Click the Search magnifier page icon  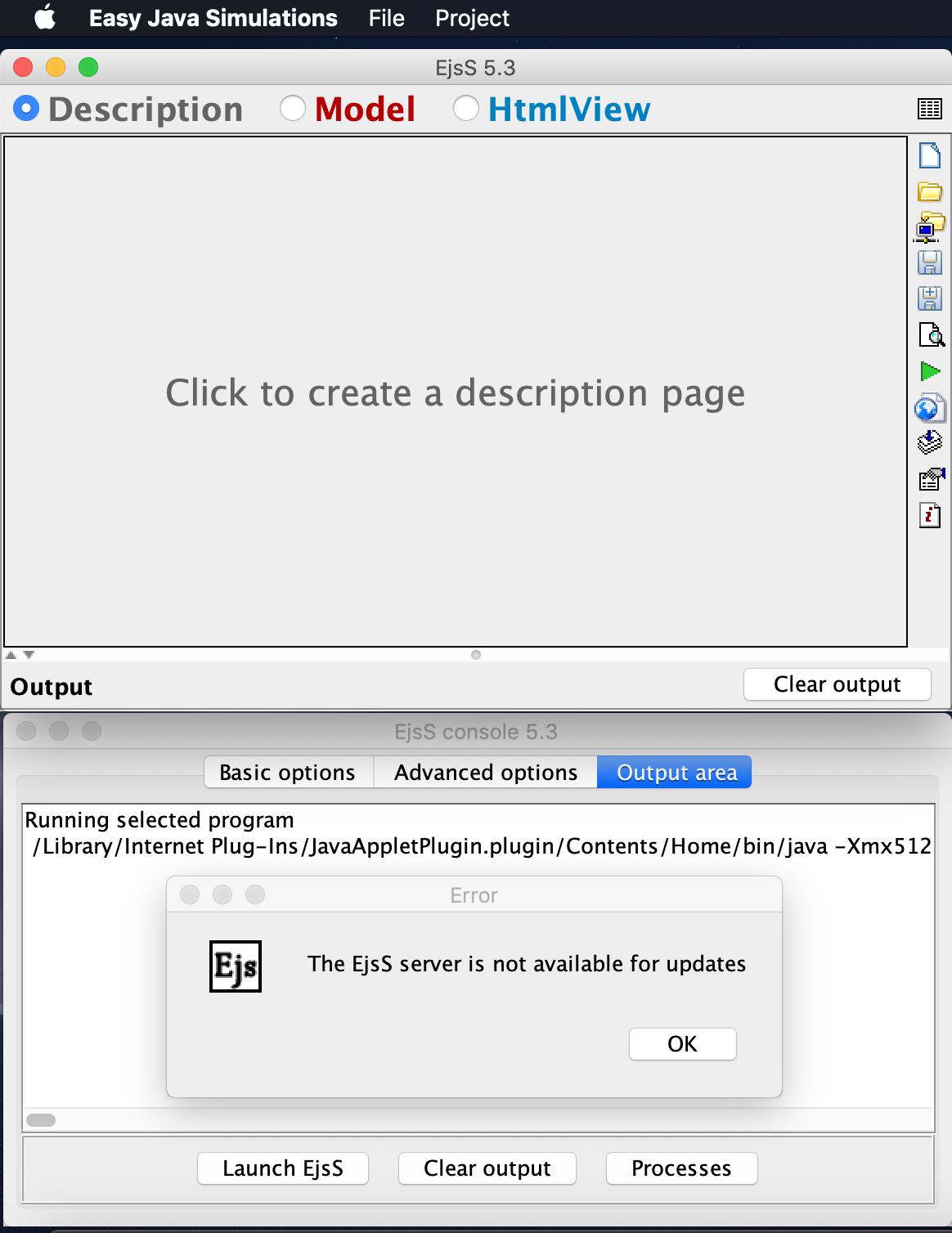[931, 334]
